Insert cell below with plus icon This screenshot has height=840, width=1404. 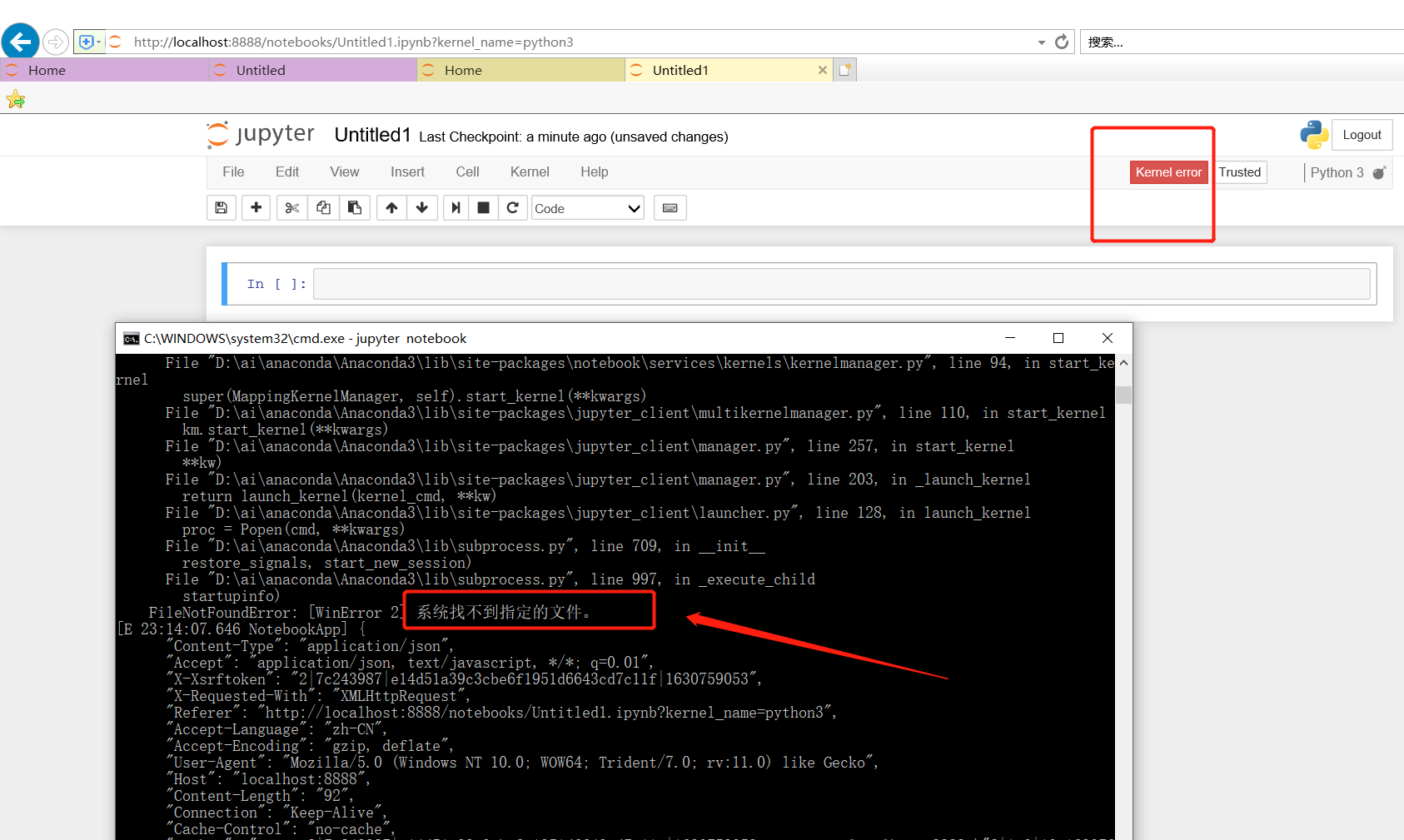[x=256, y=207]
